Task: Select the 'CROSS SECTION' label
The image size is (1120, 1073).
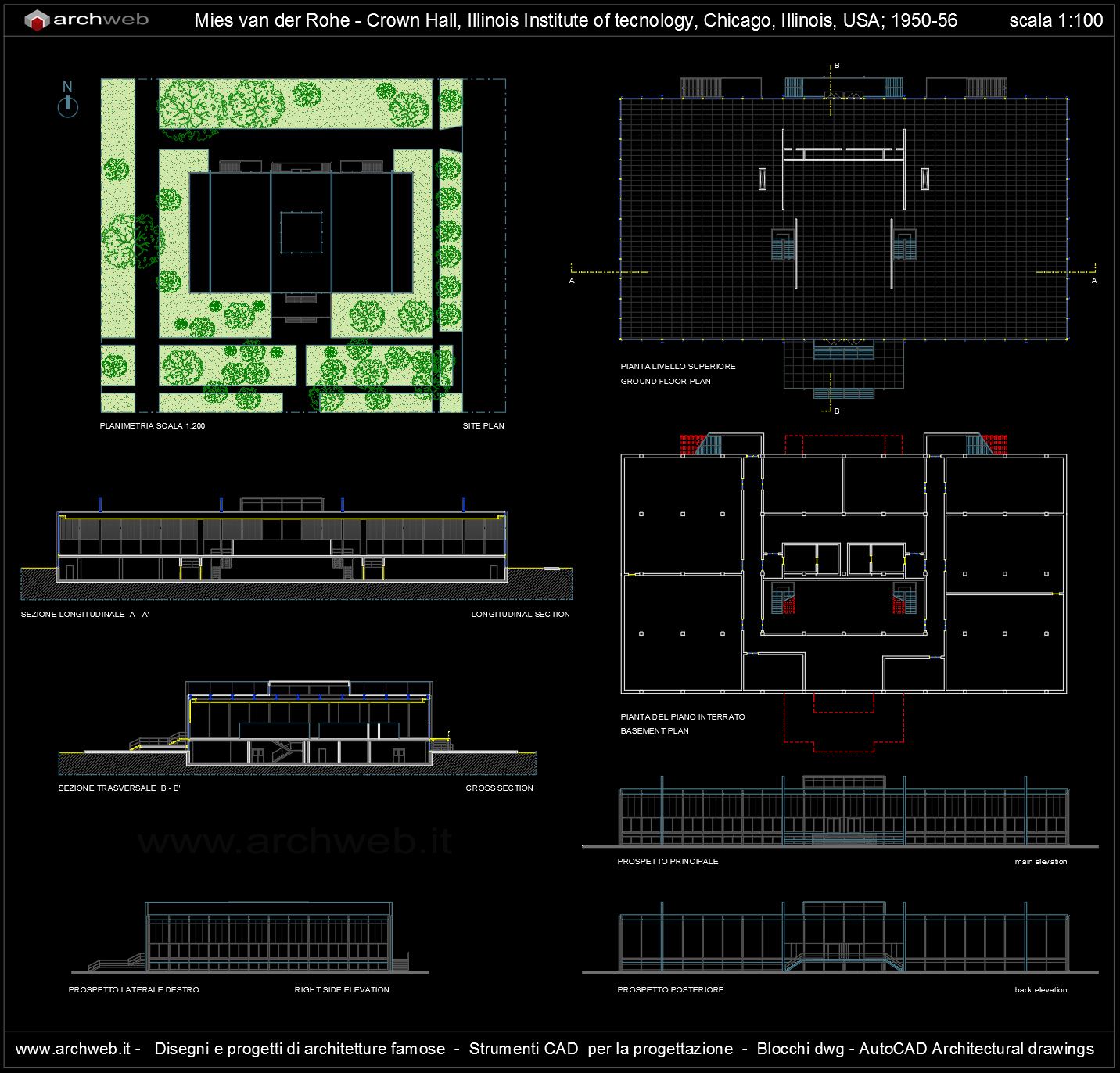Action: [x=500, y=788]
